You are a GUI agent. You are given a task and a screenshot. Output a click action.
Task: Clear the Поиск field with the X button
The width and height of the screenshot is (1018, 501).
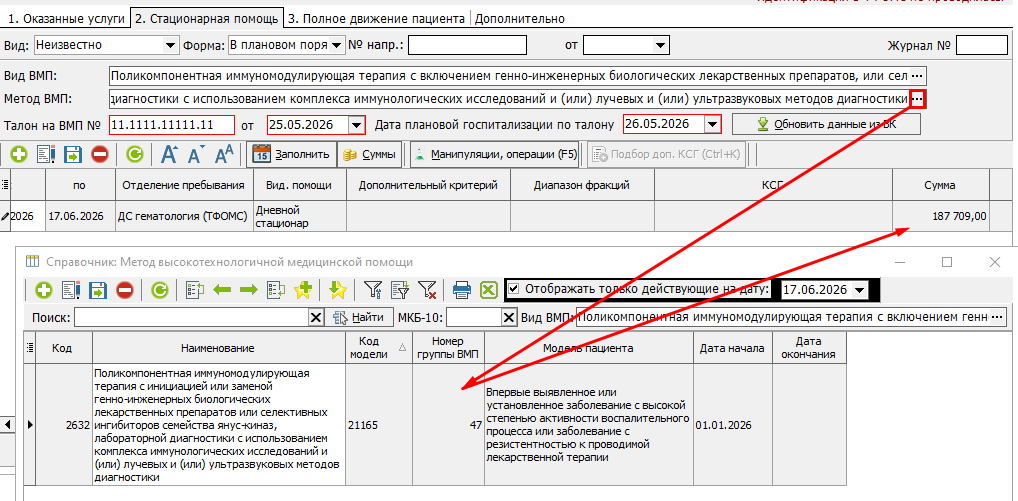point(315,317)
